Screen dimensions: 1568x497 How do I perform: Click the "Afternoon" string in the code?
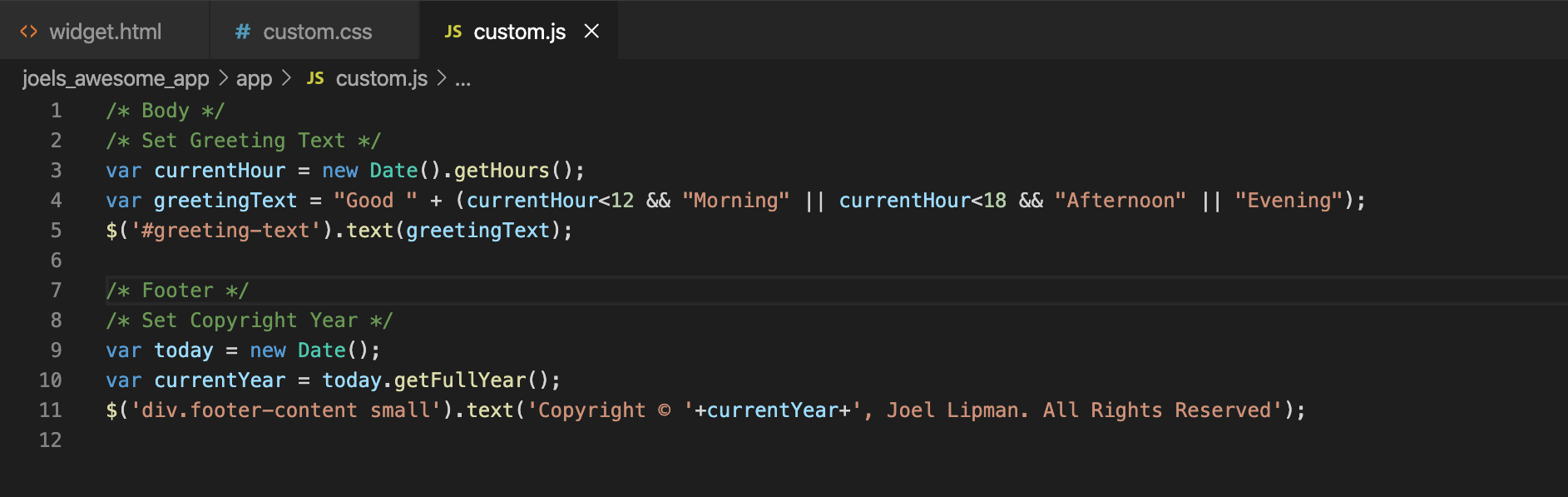click(x=1120, y=201)
